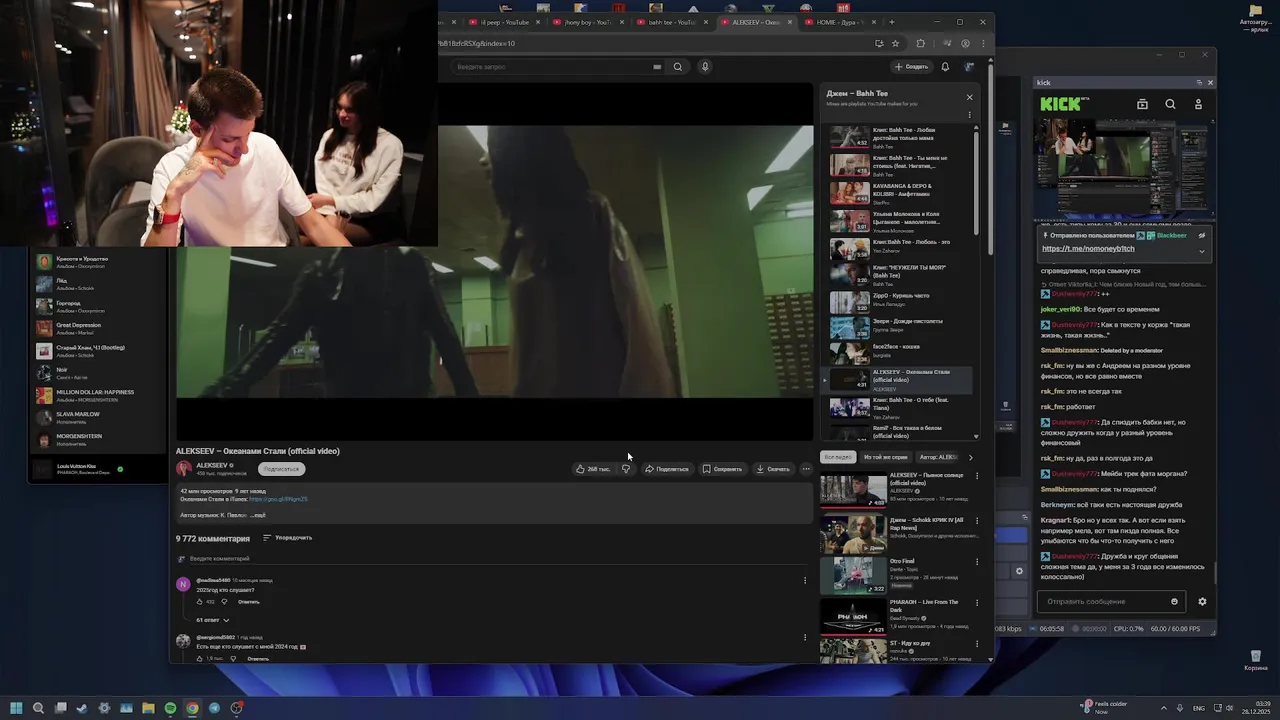Open options for first comment 2025
The image size is (1280, 720).
805,580
